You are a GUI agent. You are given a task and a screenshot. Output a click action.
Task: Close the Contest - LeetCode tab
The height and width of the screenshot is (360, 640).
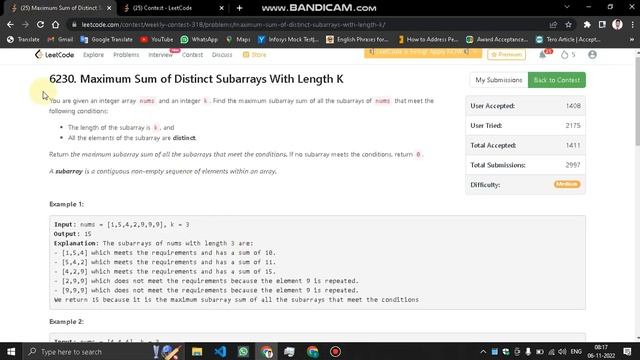pyautogui.click(x=221, y=8)
